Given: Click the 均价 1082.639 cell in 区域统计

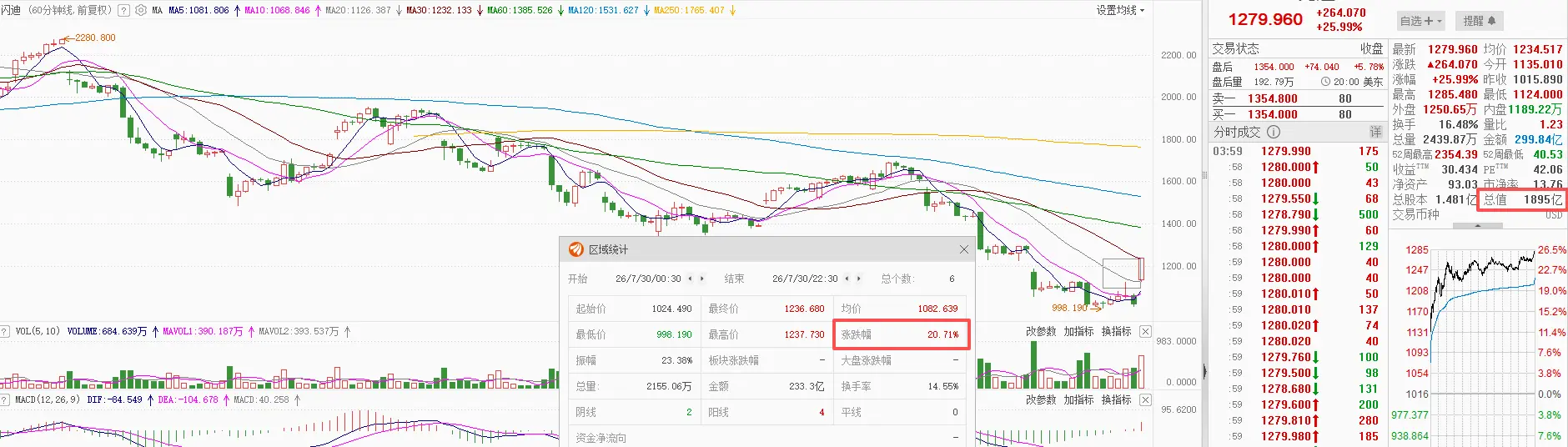Looking at the screenshot, I should (x=901, y=309).
